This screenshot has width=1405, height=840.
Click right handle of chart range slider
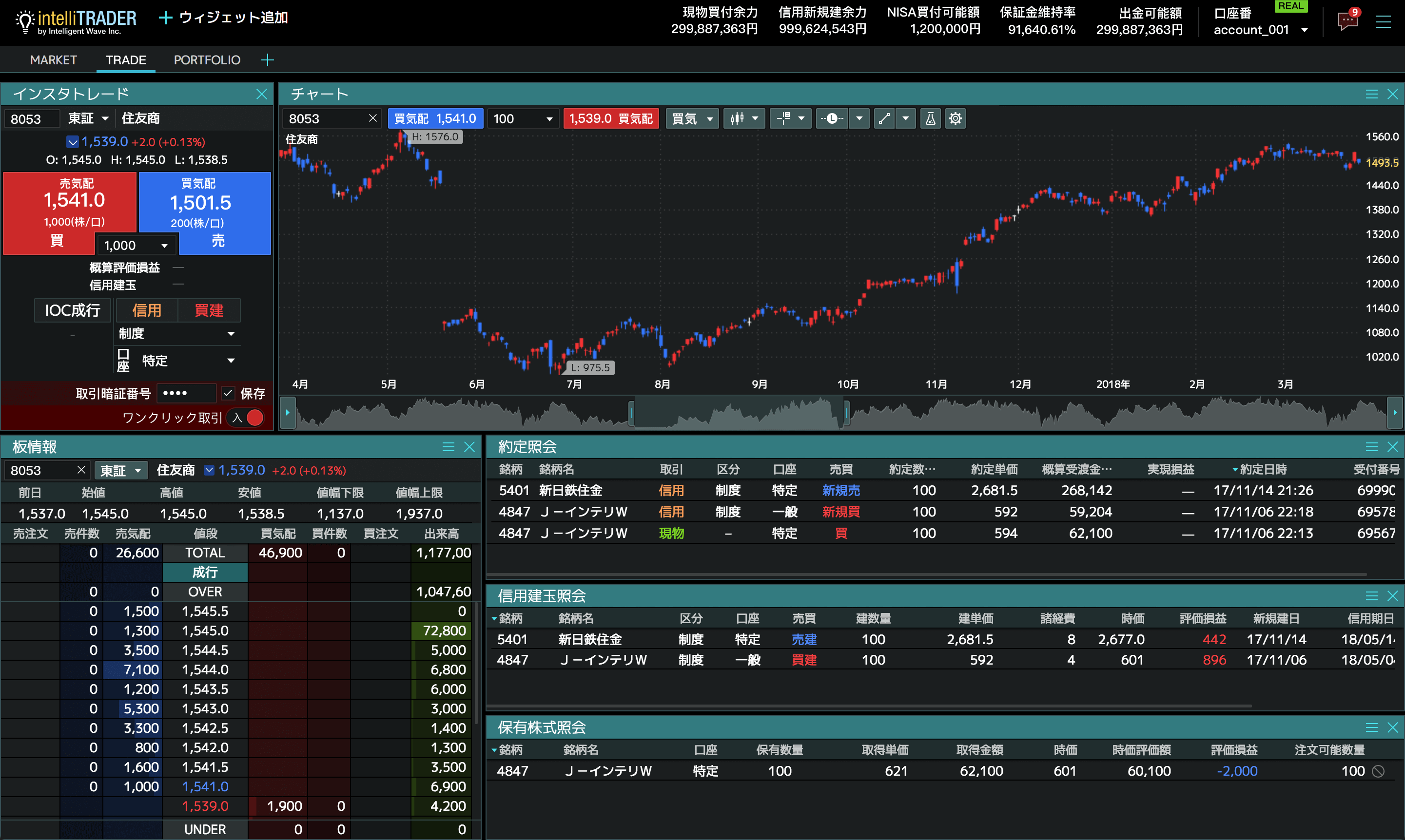846,413
